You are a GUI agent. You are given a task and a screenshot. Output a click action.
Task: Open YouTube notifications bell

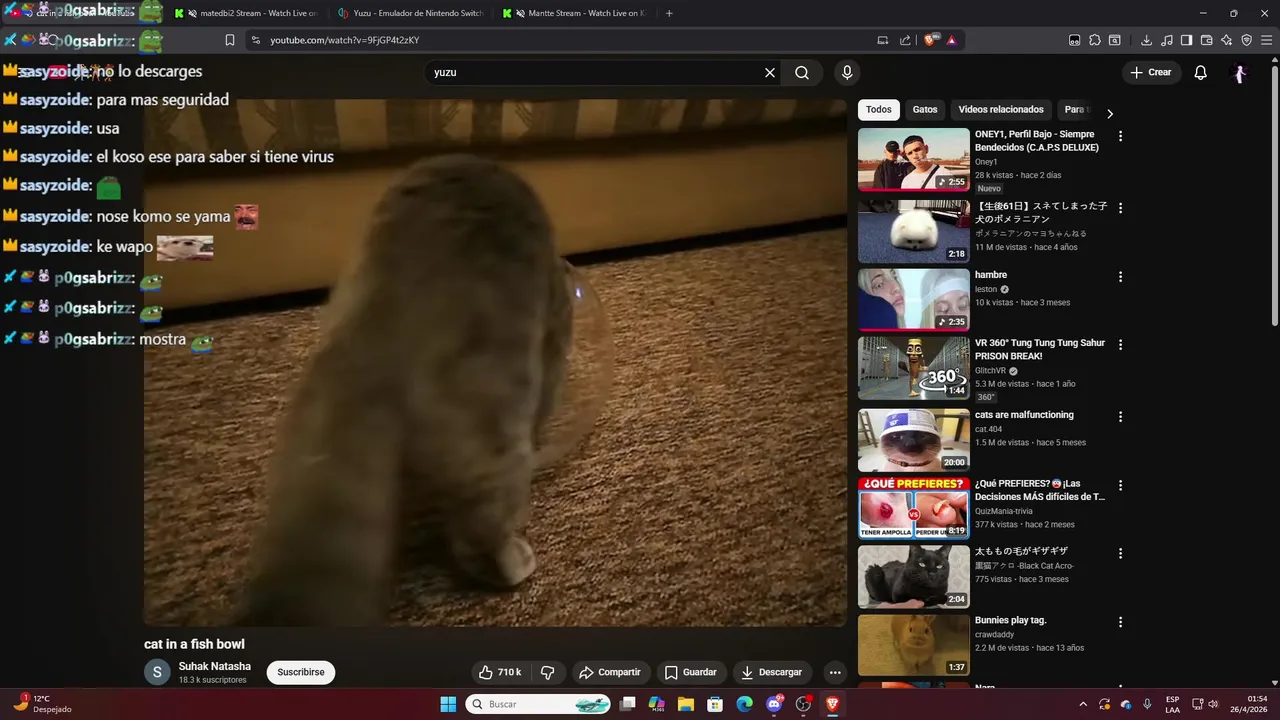pyautogui.click(x=1201, y=72)
